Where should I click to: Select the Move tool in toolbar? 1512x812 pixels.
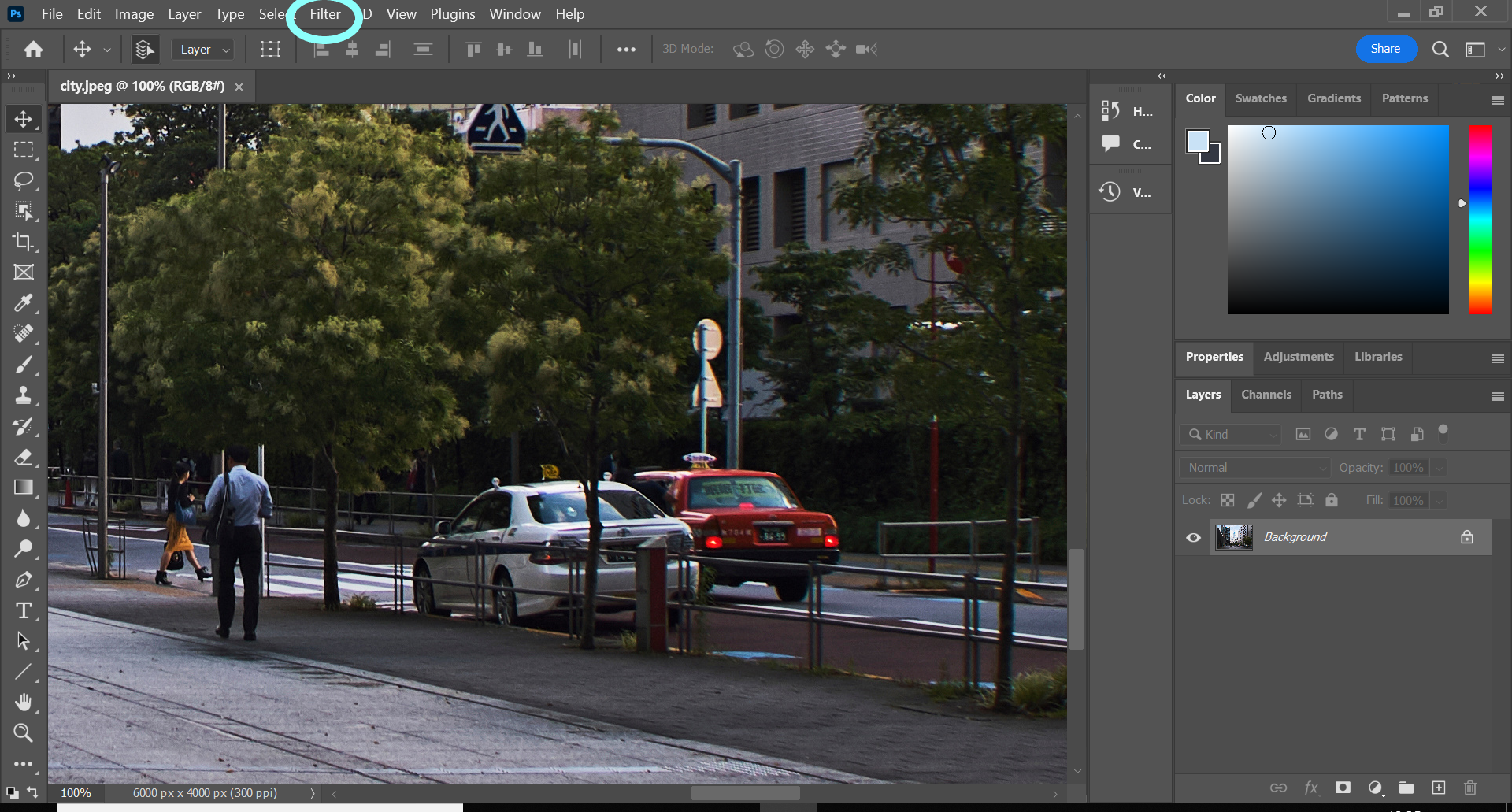click(x=23, y=119)
